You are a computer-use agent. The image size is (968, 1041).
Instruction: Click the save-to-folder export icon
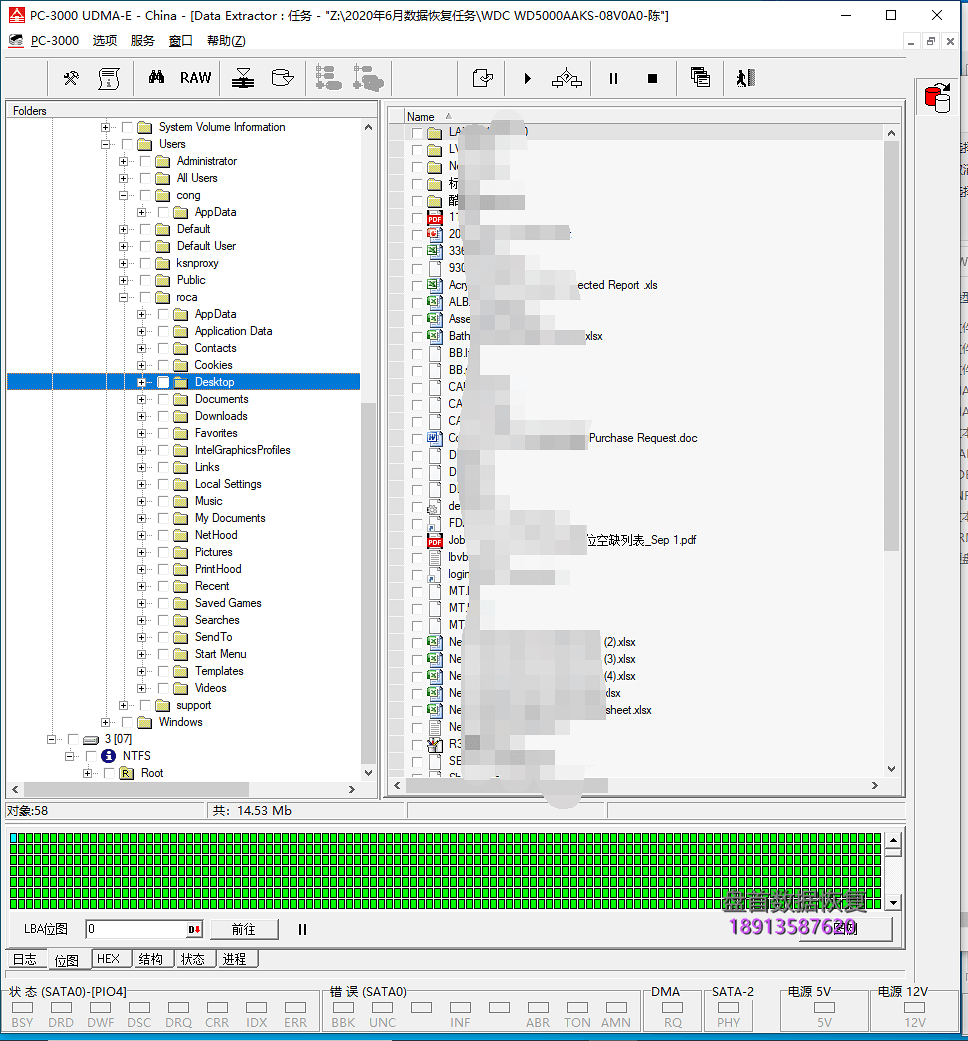pos(483,78)
